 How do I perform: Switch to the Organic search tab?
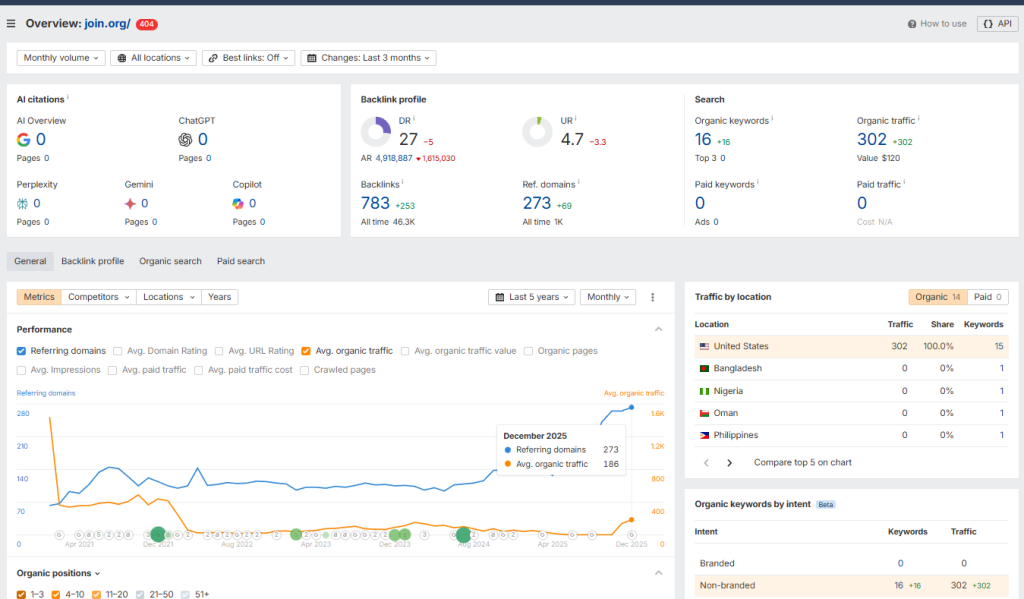(x=170, y=261)
